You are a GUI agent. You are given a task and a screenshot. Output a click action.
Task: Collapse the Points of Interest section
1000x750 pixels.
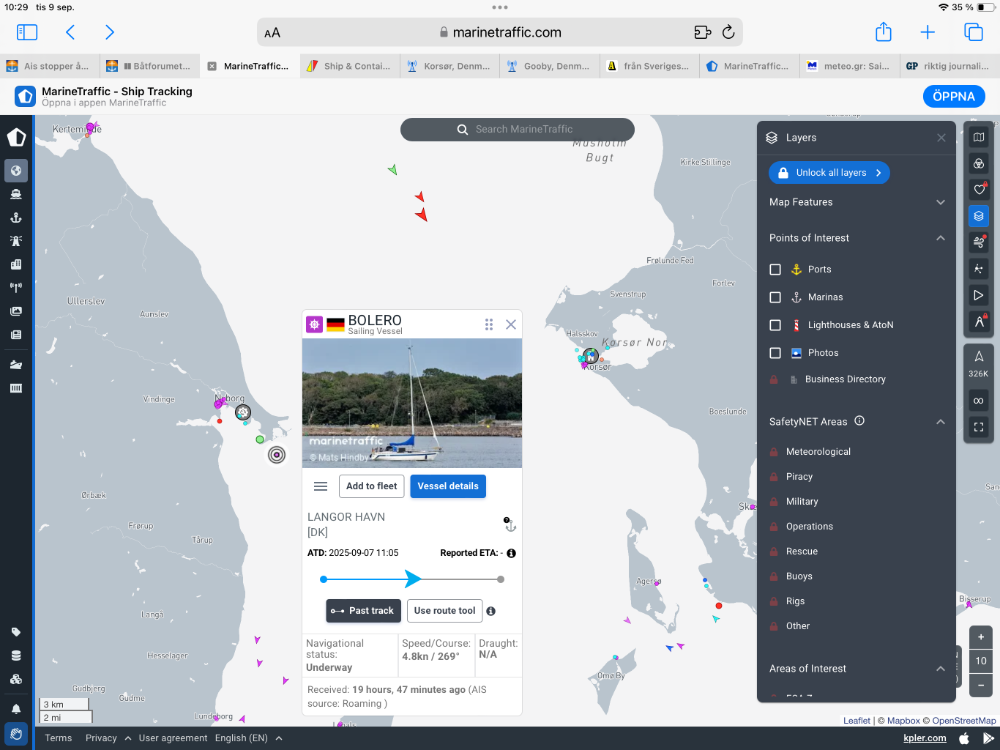pyautogui.click(x=857, y=238)
